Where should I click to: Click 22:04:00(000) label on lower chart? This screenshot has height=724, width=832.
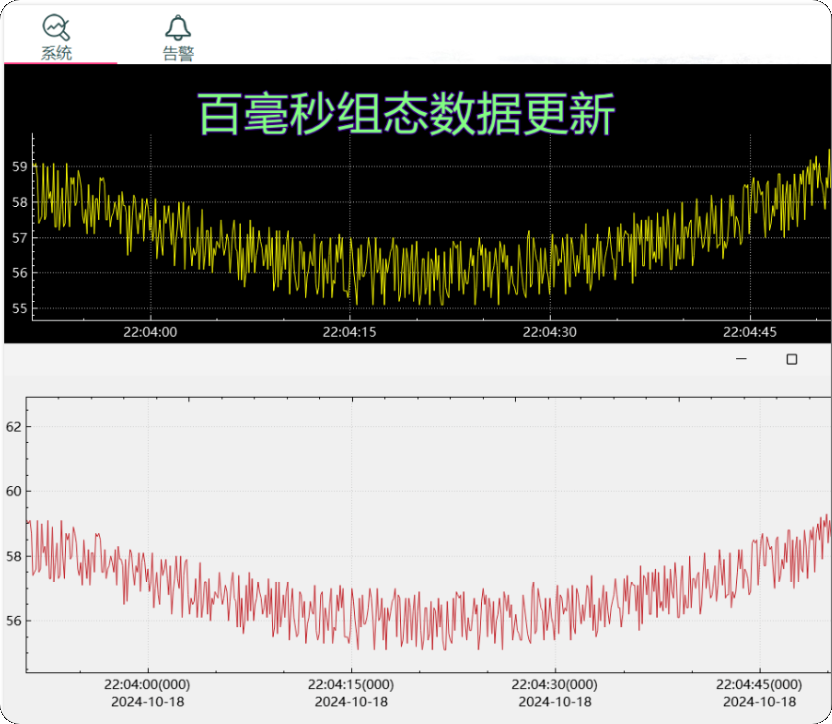click(x=148, y=685)
